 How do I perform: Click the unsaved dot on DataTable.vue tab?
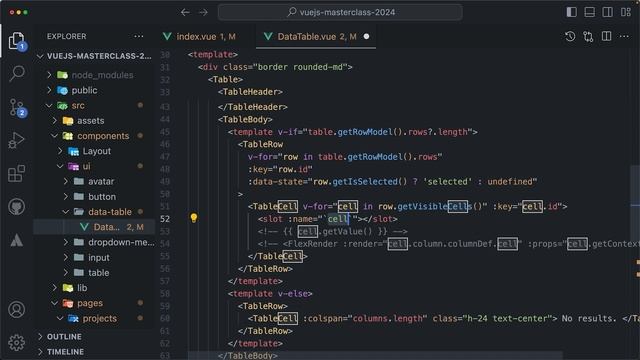(367, 36)
